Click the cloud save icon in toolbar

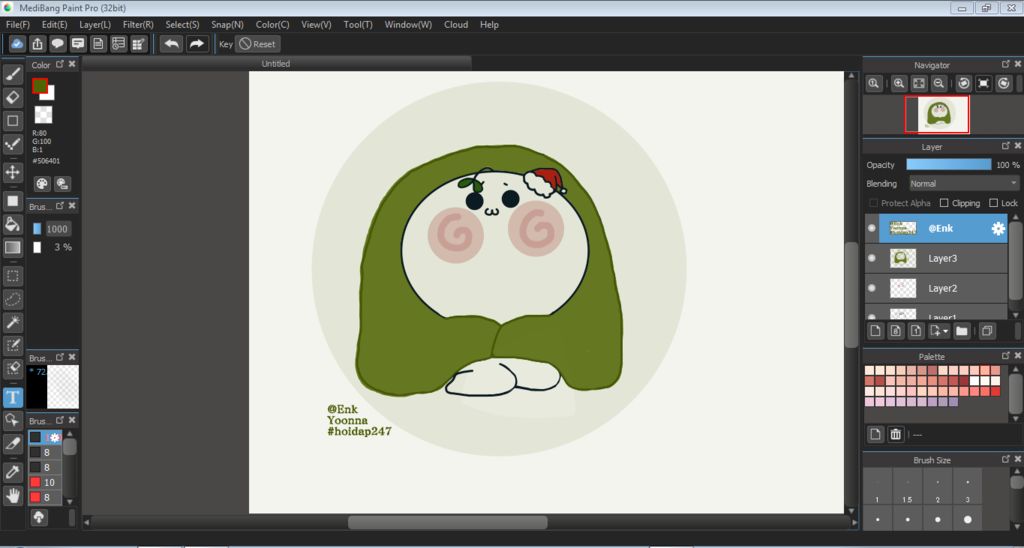click(18, 44)
